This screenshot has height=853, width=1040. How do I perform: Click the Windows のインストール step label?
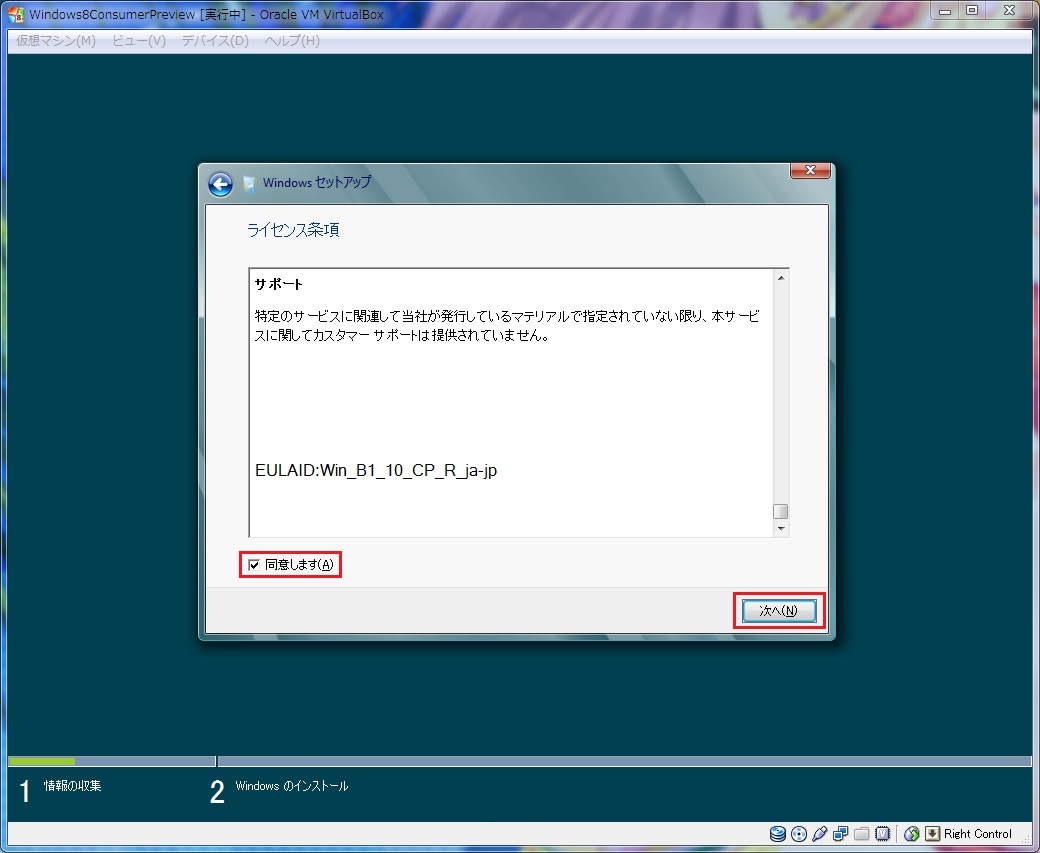coord(292,786)
